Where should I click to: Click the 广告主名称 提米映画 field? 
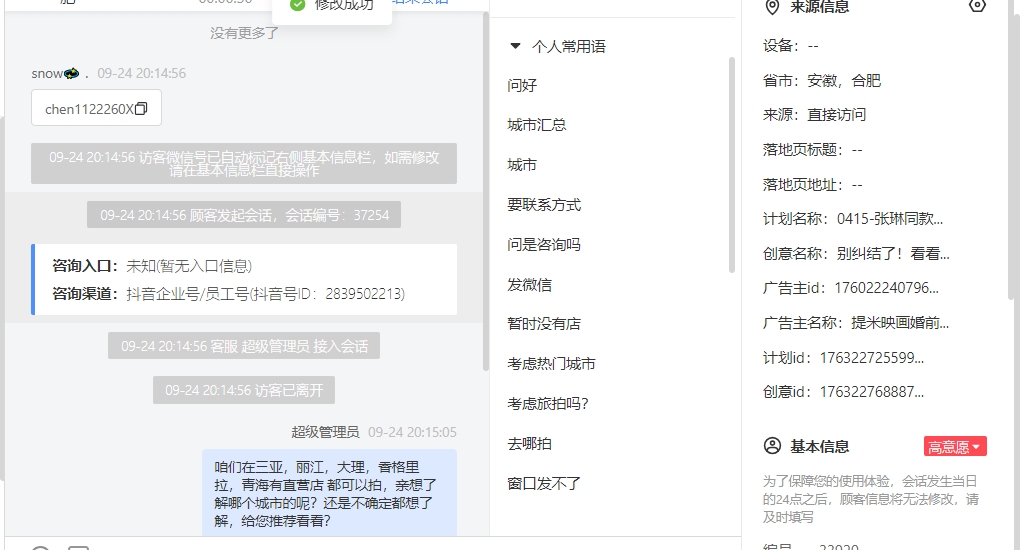pos(856,323)
